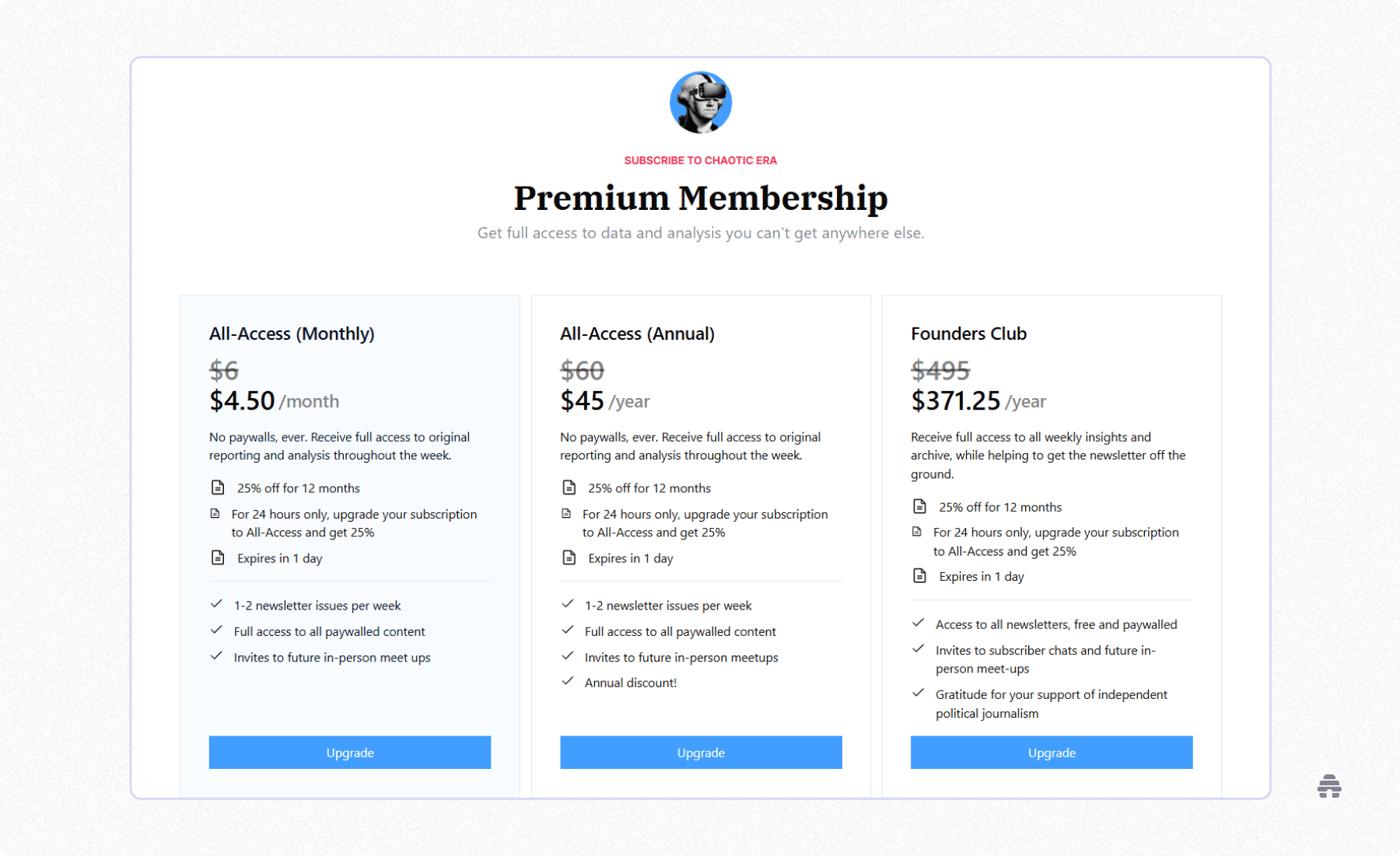This screenshot has height=856, width=1400.
Task: Click the profile avatar wearing a VR headset
Action: pos(700,102)
